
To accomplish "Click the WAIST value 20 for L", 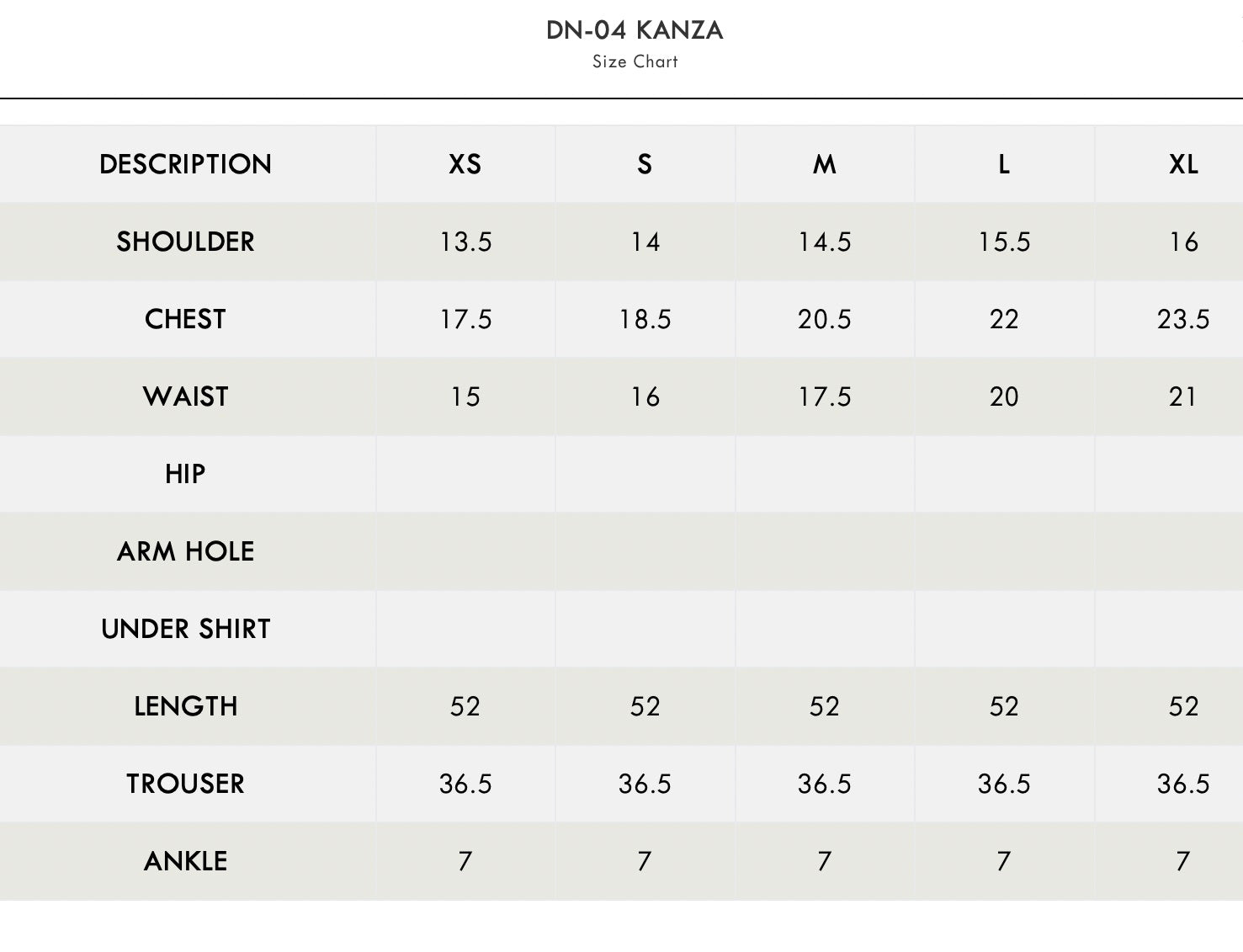I will [1004, 396].
